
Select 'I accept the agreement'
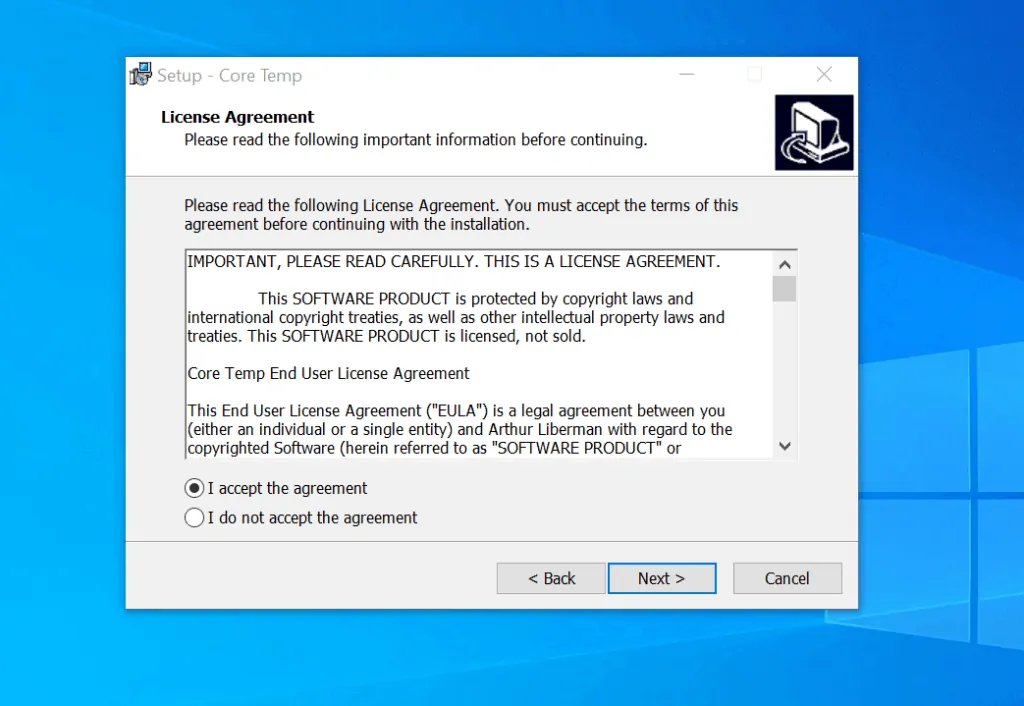pos(194,488)
